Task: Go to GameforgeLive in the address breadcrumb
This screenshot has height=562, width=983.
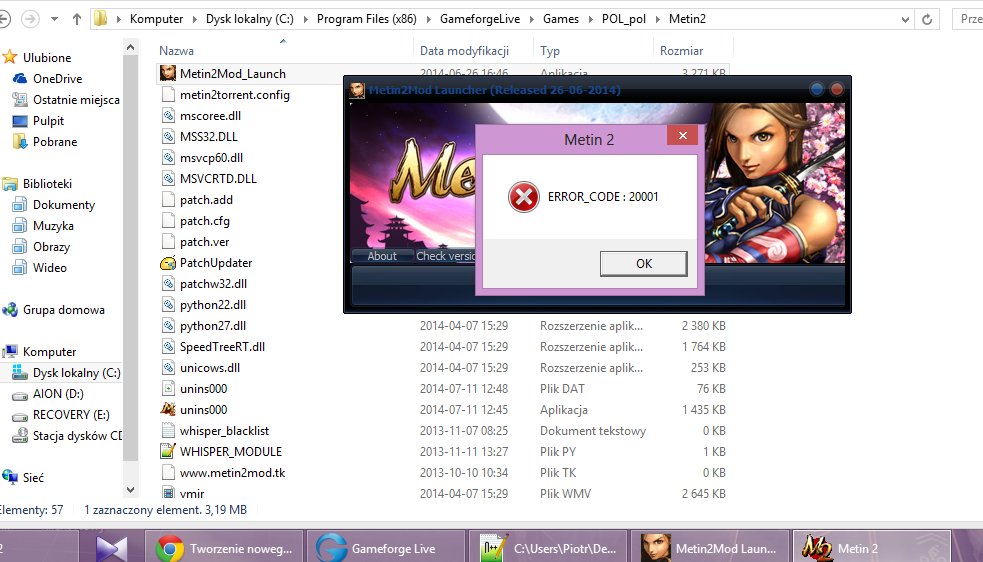Action: click(x=480, y=19)
